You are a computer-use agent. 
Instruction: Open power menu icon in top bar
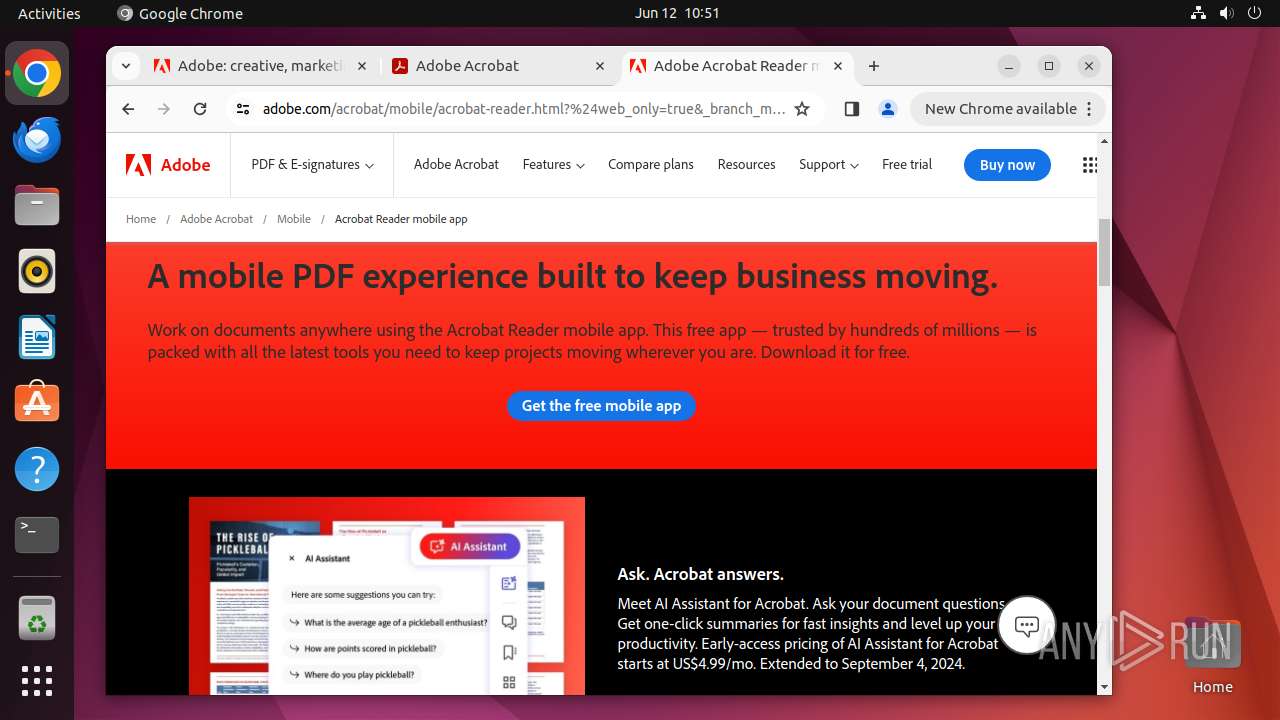1255,13
